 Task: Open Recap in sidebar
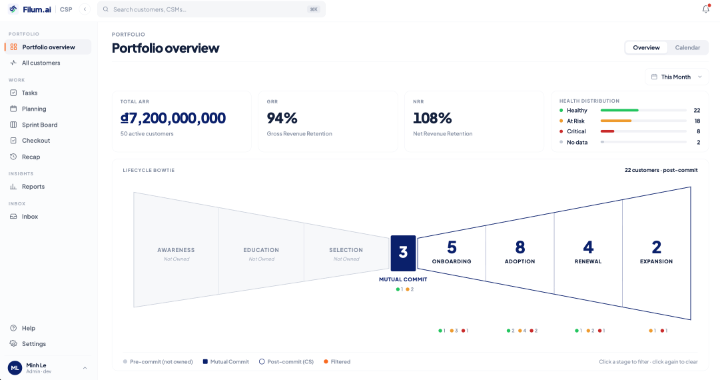pyautogui.click(x=48, y=156)
